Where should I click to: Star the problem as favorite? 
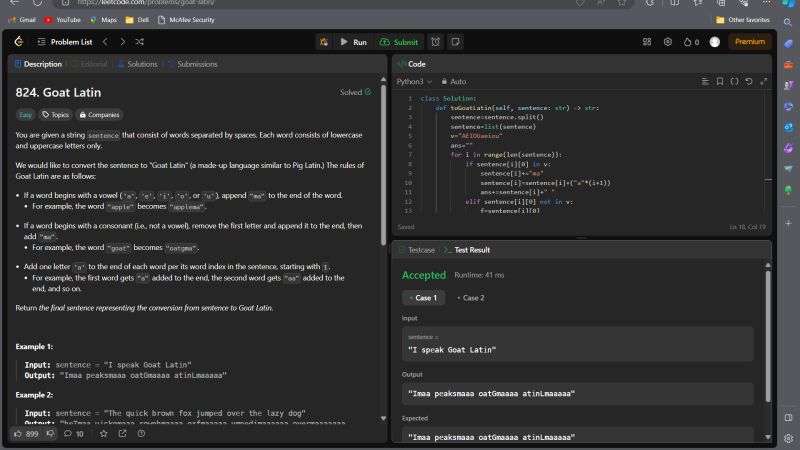click(x=104, y=434)
